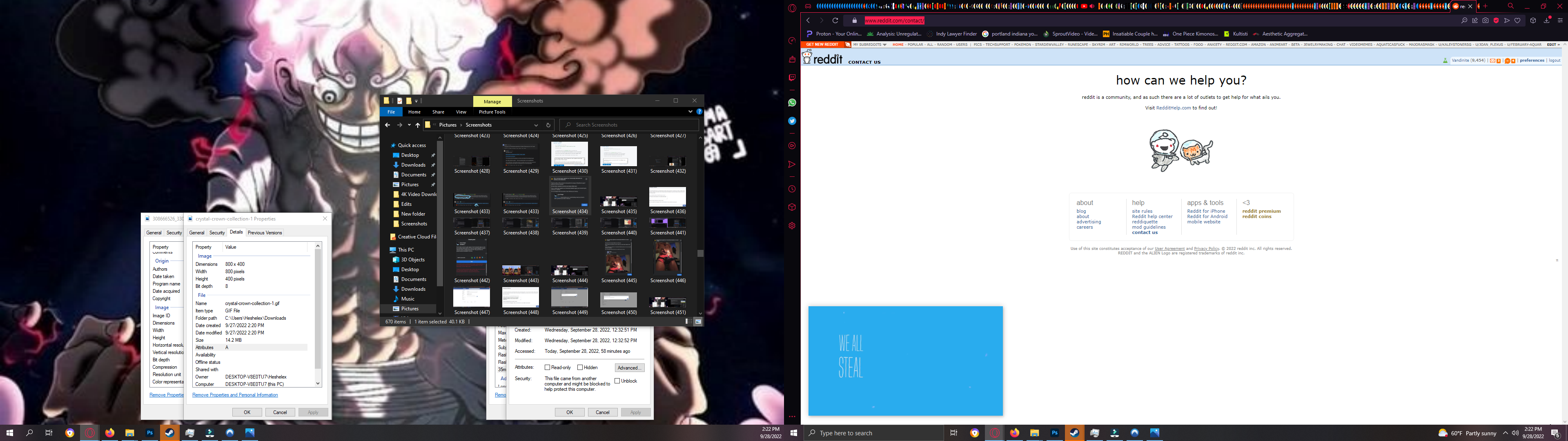Switch to the Share ribbon tab

(x=438, y=112)
